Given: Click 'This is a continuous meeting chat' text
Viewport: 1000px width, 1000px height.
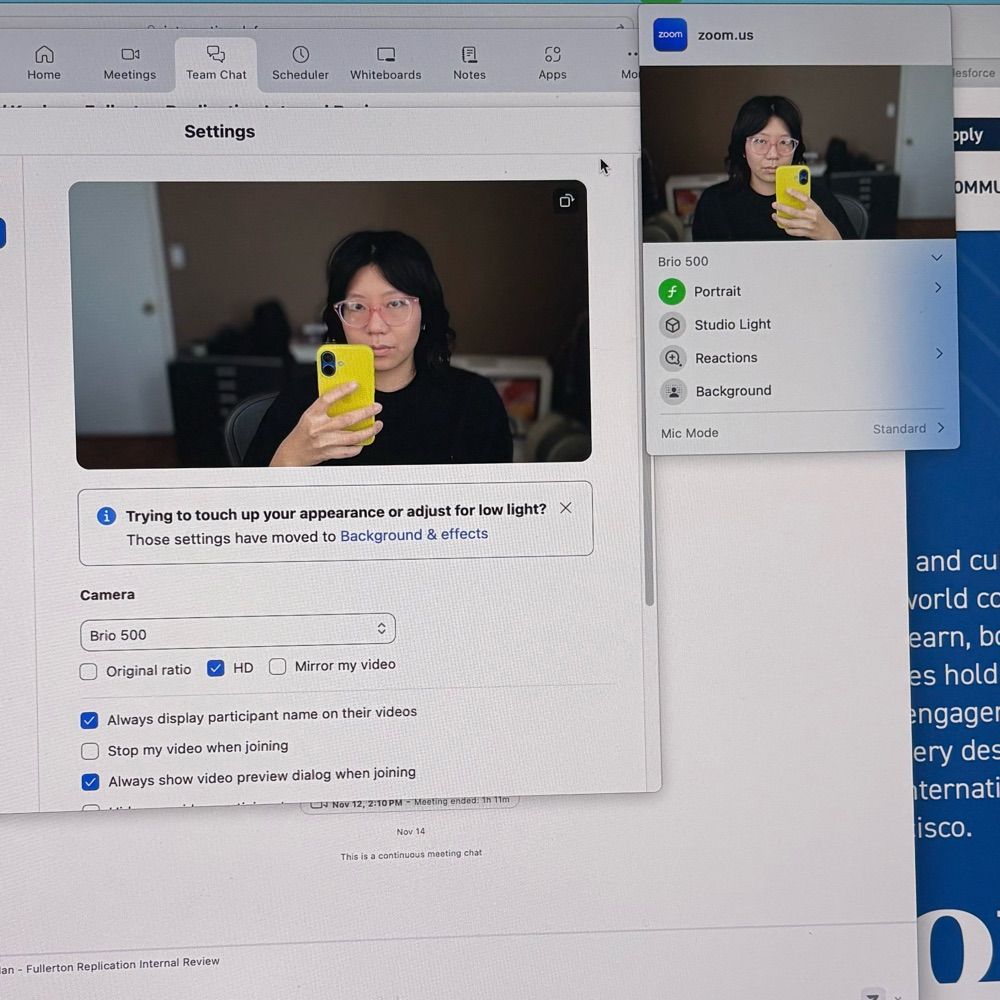Looking at the screenshot, I should coord(411,855).
